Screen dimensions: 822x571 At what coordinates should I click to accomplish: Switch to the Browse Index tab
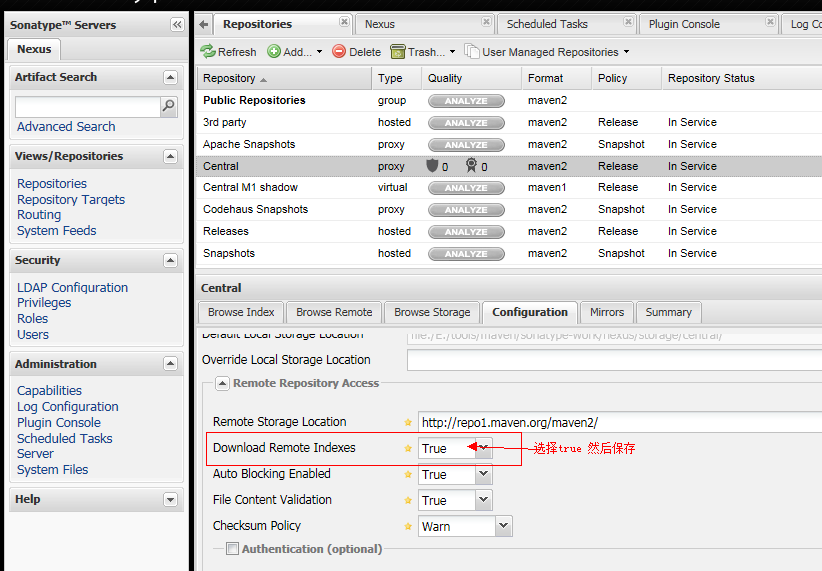[241, 312]
